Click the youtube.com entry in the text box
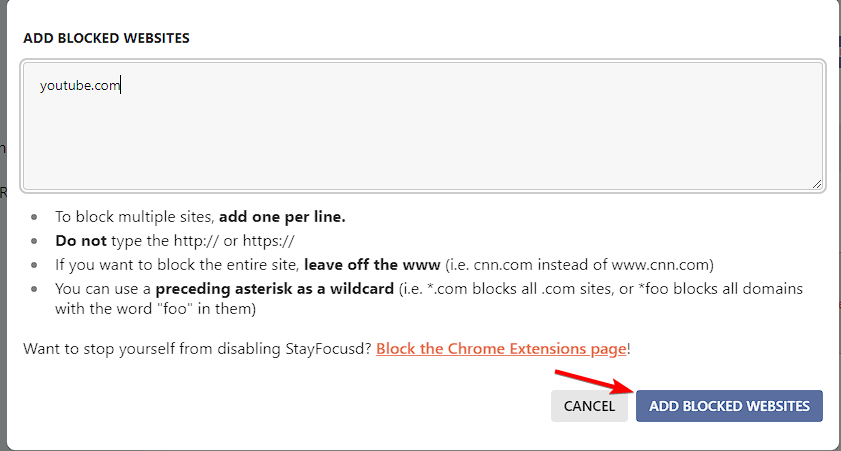Viewport: 841px width, 451px height. 80,86
